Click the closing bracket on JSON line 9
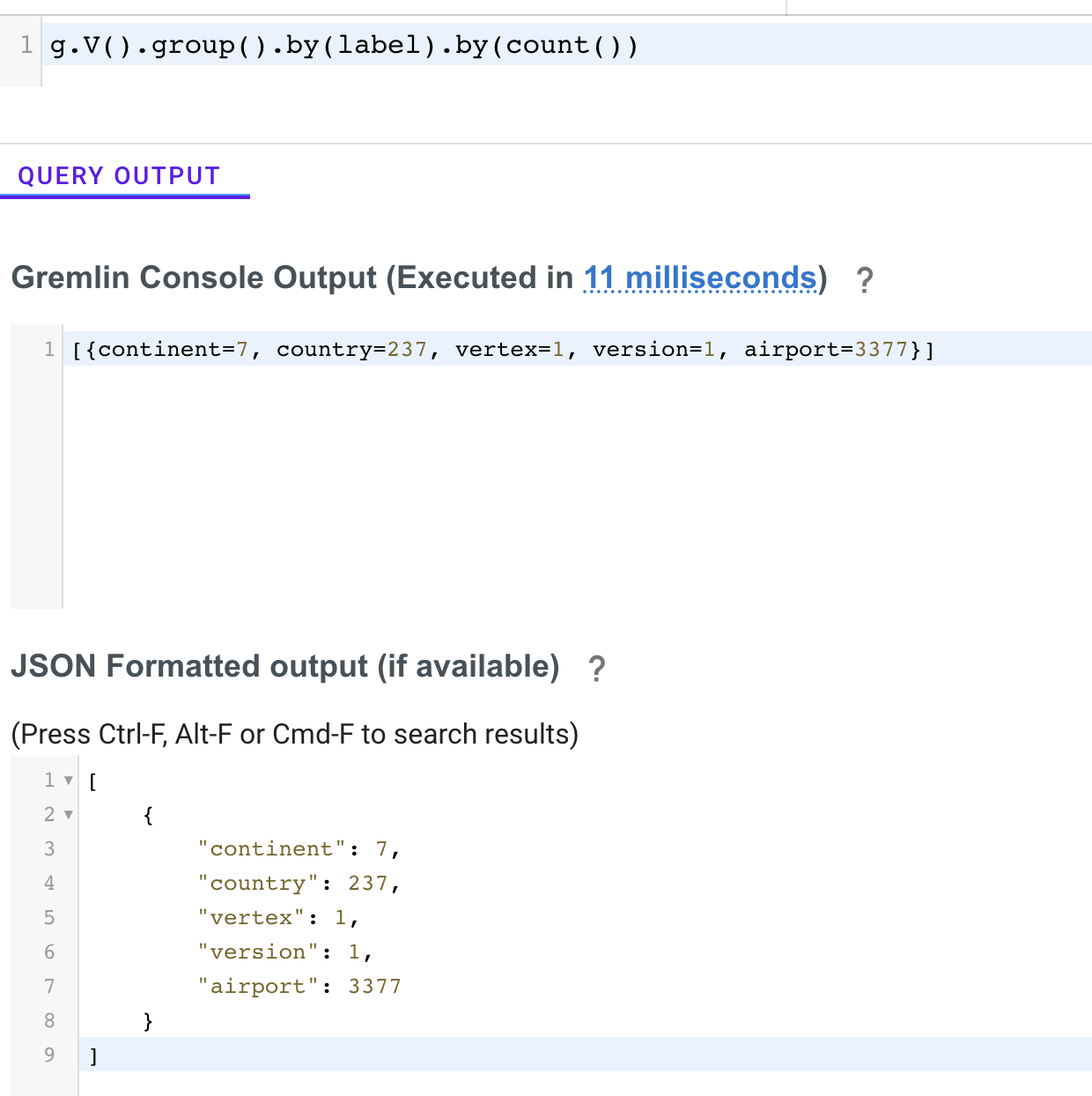This screenshot has height=1096, width=1092. (94, 1055)
